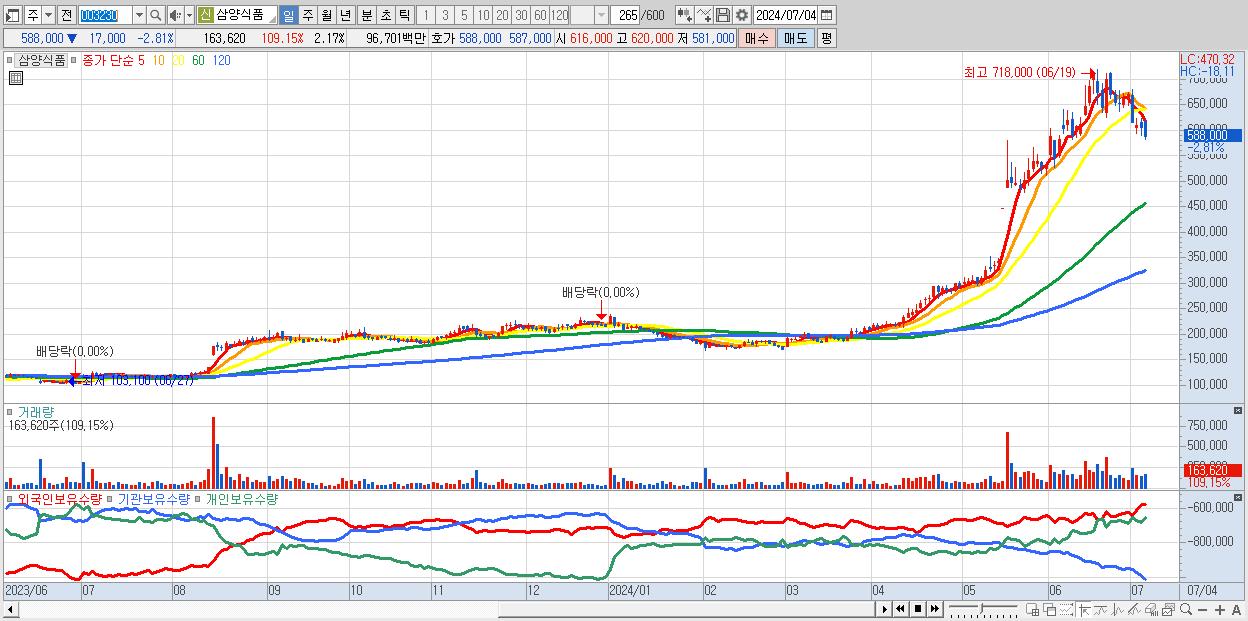Select the 1 interval button
This screenshot has height=621, width=1248.
(x=425, y=15)
